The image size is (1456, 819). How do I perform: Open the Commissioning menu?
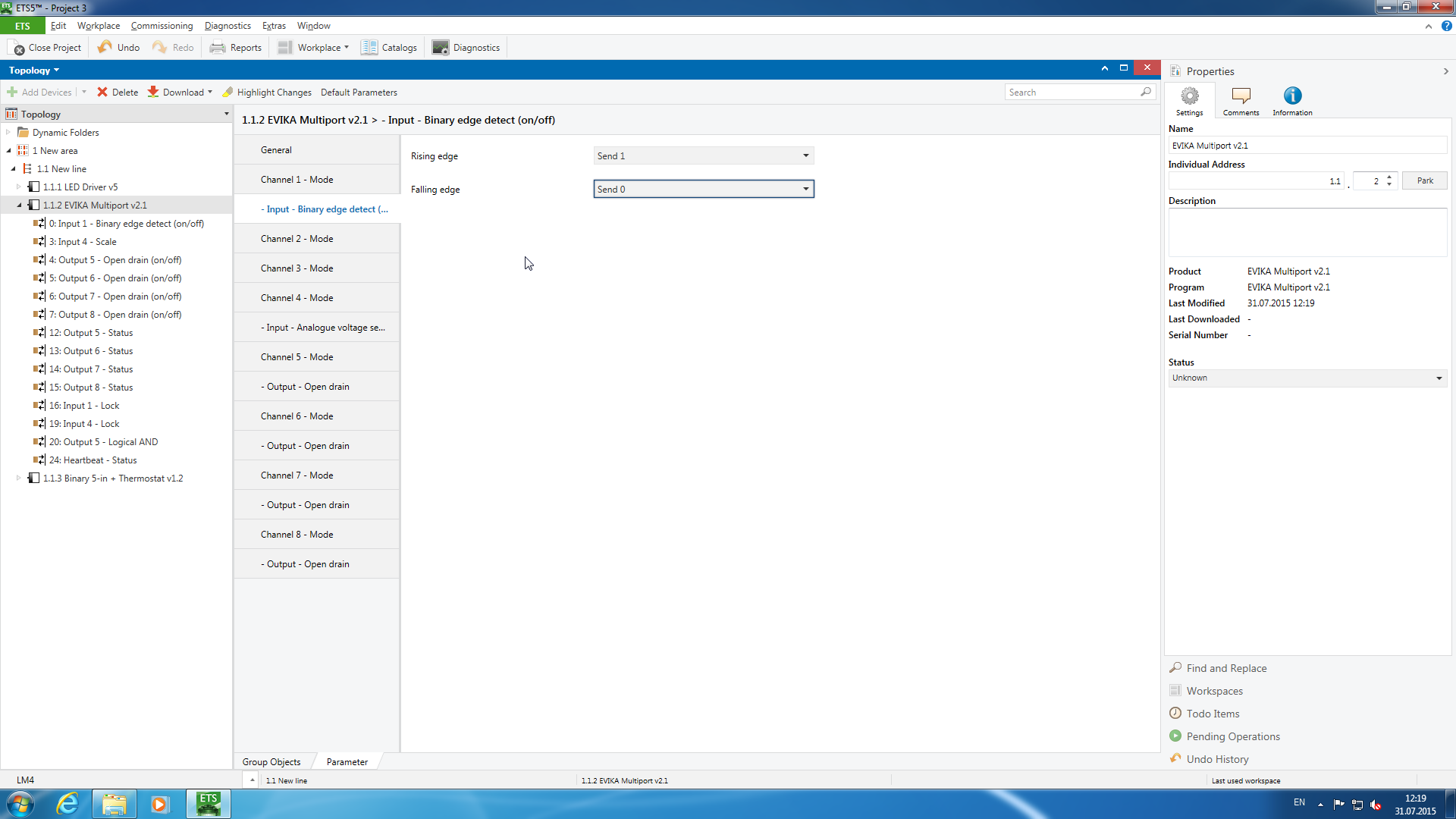[162, 26]
